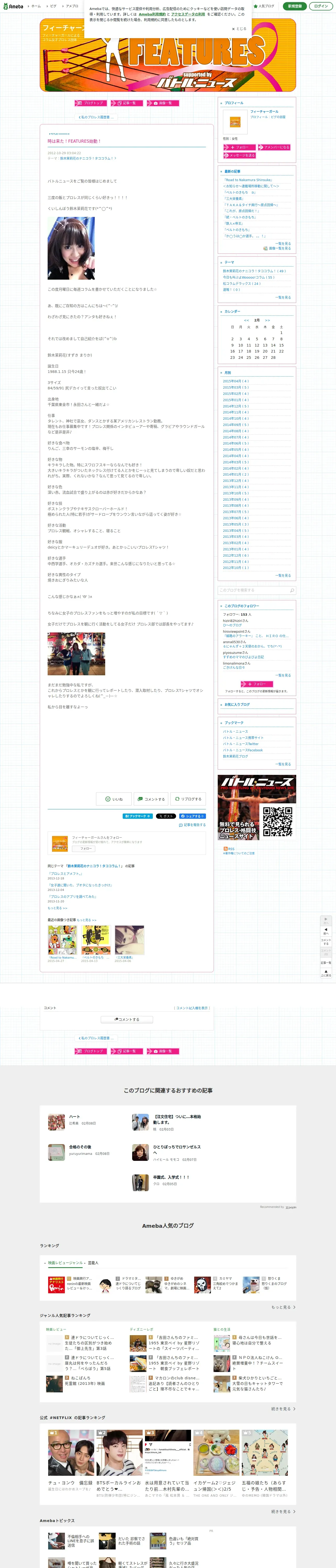336x1568 pixels.
Task: Click コメントする button beside いいね
Action: [151, 799]
